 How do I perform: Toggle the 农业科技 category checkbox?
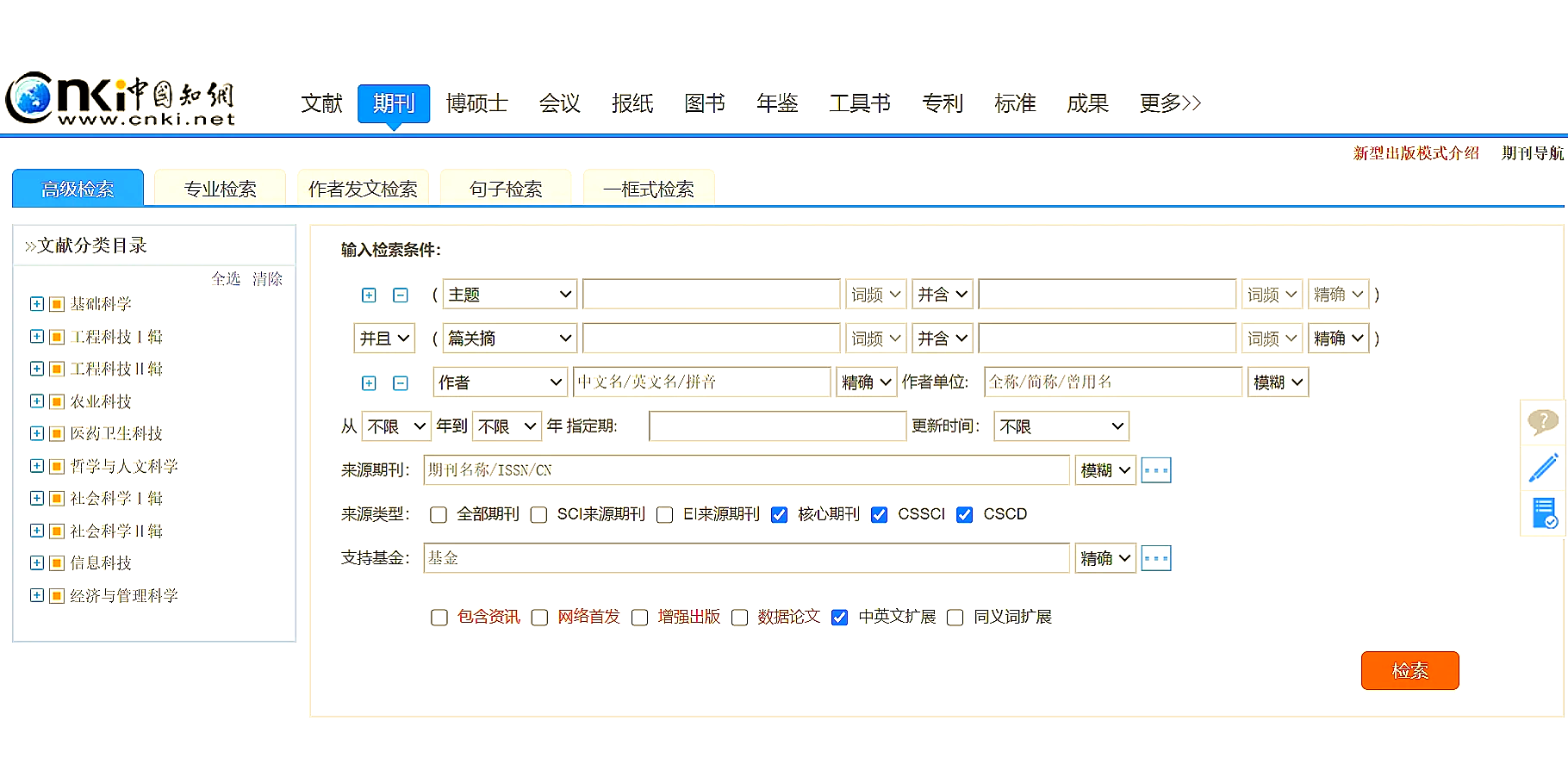[x=57, y=401]
